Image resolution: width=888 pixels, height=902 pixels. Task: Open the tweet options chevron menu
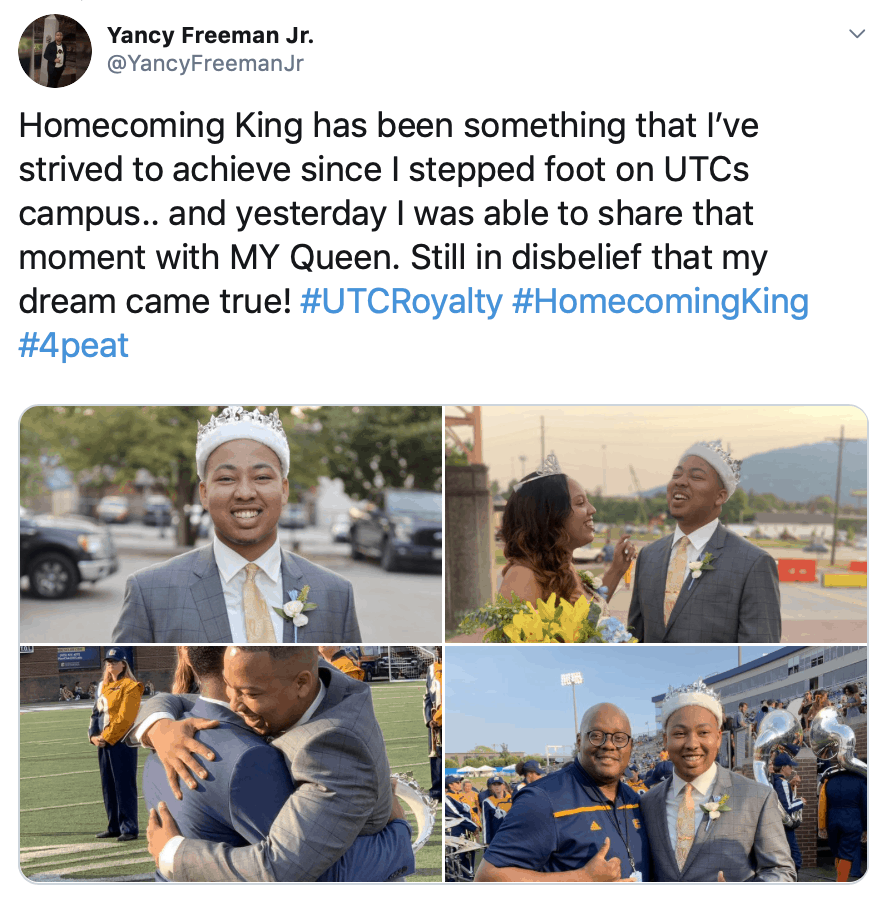click(857, 34)
